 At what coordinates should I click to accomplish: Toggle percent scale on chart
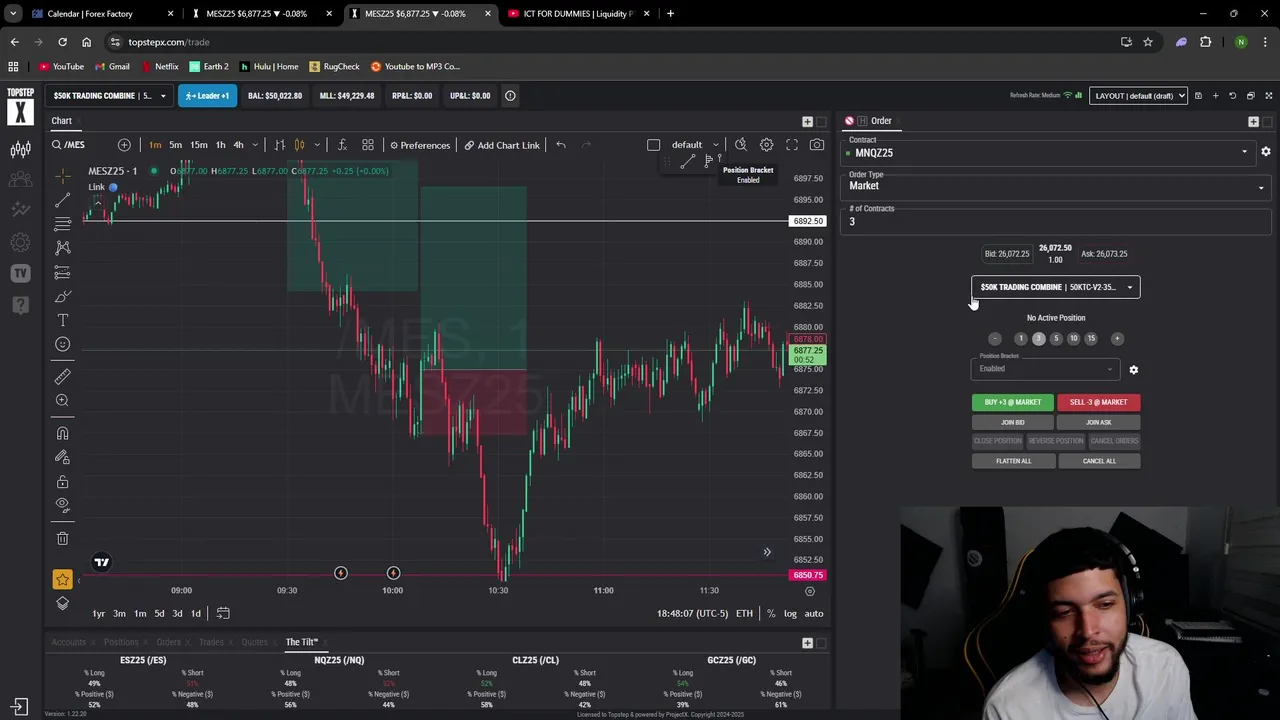pyautogui.click(x=771, y=613)
